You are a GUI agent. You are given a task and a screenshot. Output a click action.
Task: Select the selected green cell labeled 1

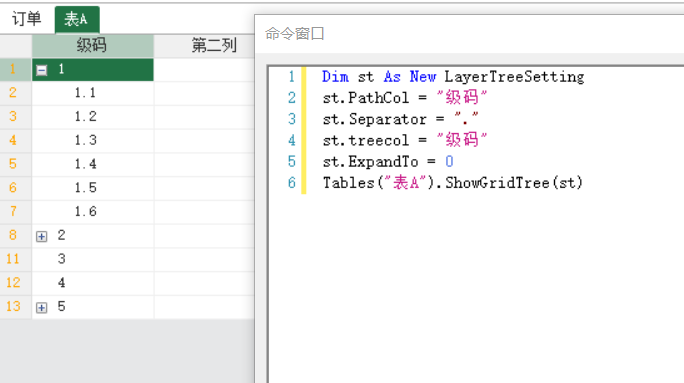92,69
